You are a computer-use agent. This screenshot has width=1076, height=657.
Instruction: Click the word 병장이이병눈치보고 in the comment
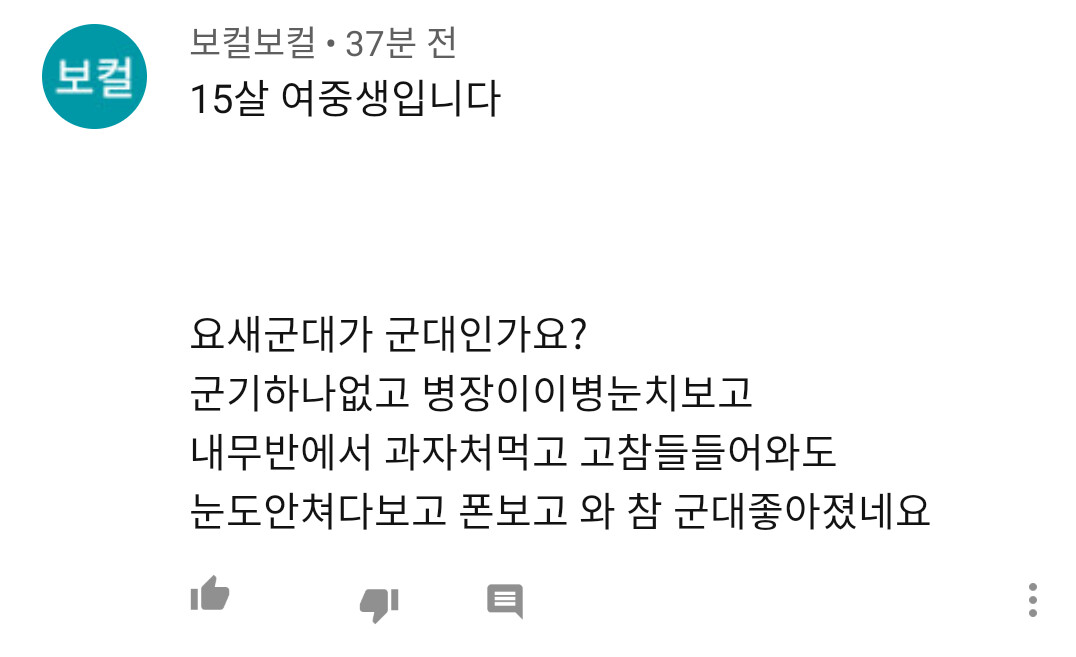pos(587,393)
